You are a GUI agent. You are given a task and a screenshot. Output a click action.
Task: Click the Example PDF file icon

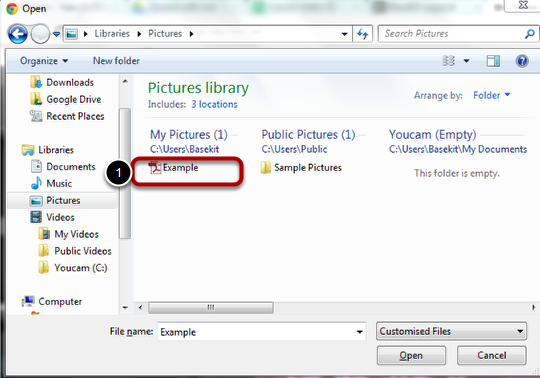pyautogui.click(x=155, y=168)
